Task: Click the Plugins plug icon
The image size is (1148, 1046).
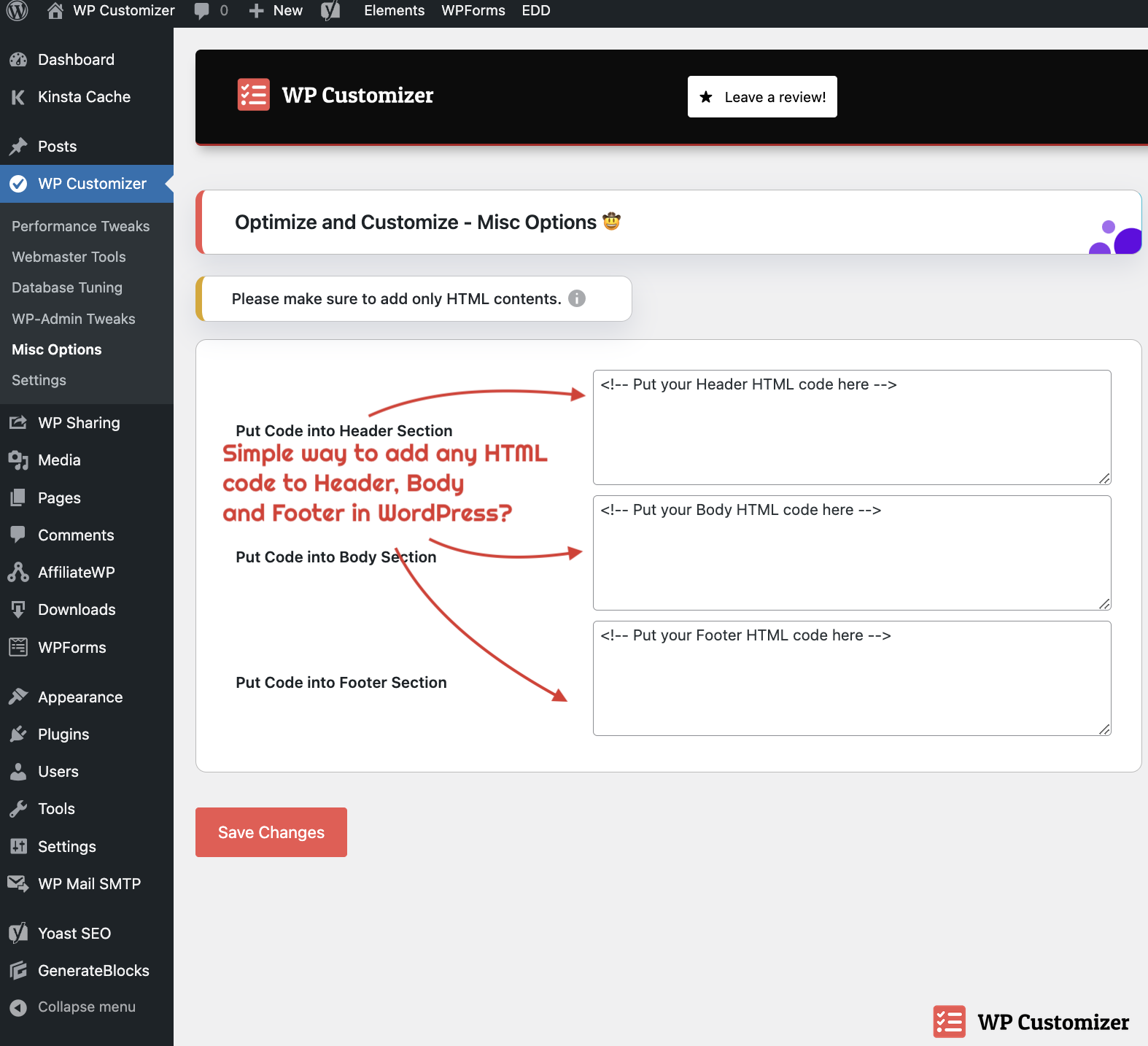Action: pos(18,735)
